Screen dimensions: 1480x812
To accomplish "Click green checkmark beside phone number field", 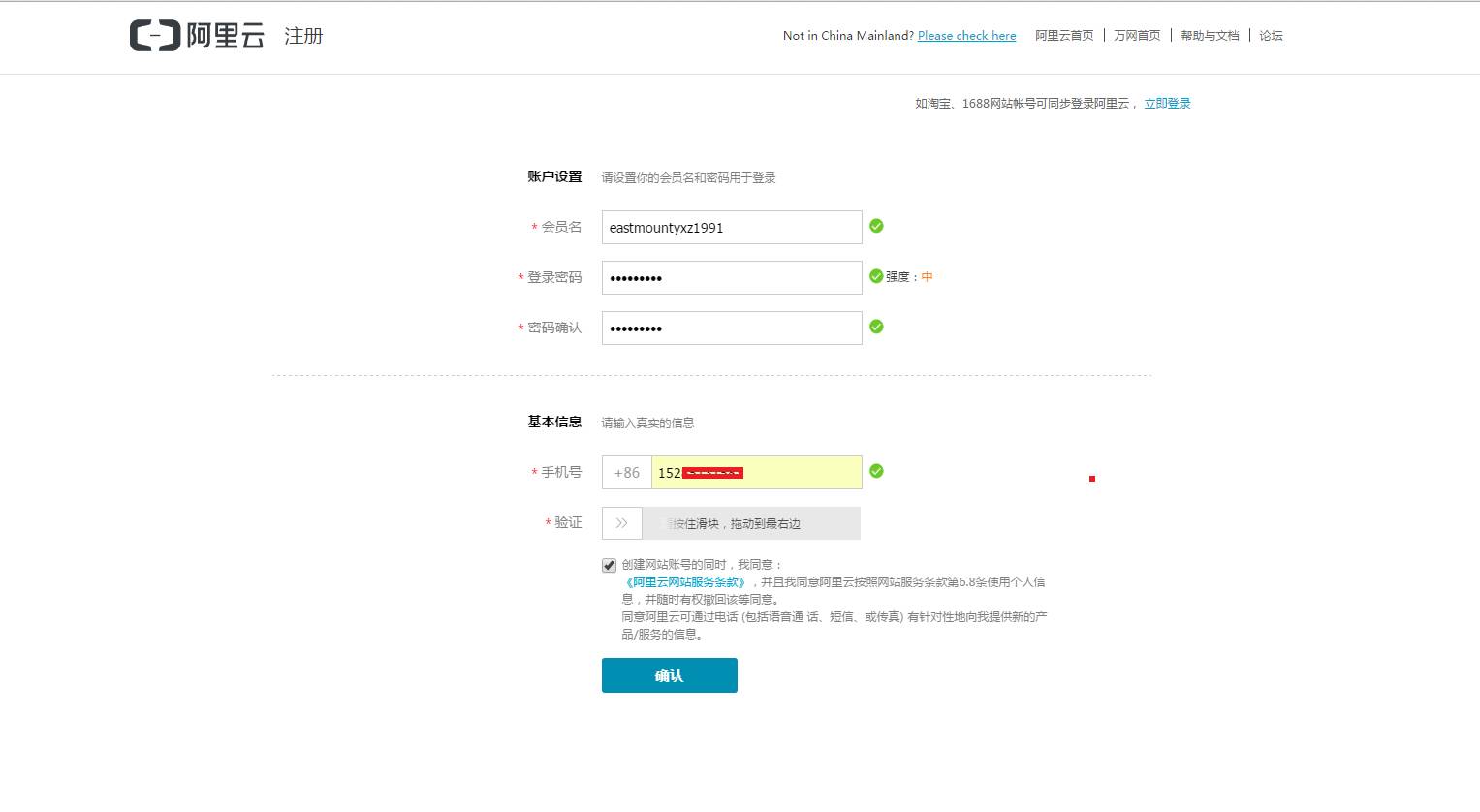I will click(x=876, y=471).
